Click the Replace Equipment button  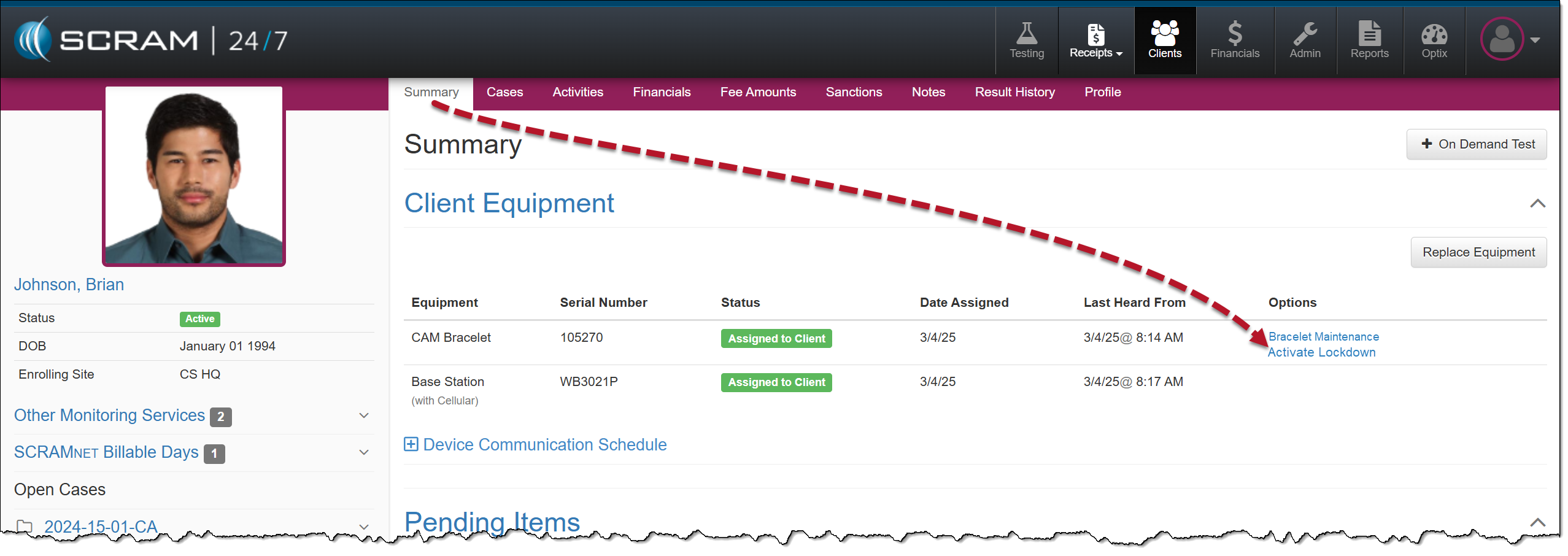[x=1478, y=252]
